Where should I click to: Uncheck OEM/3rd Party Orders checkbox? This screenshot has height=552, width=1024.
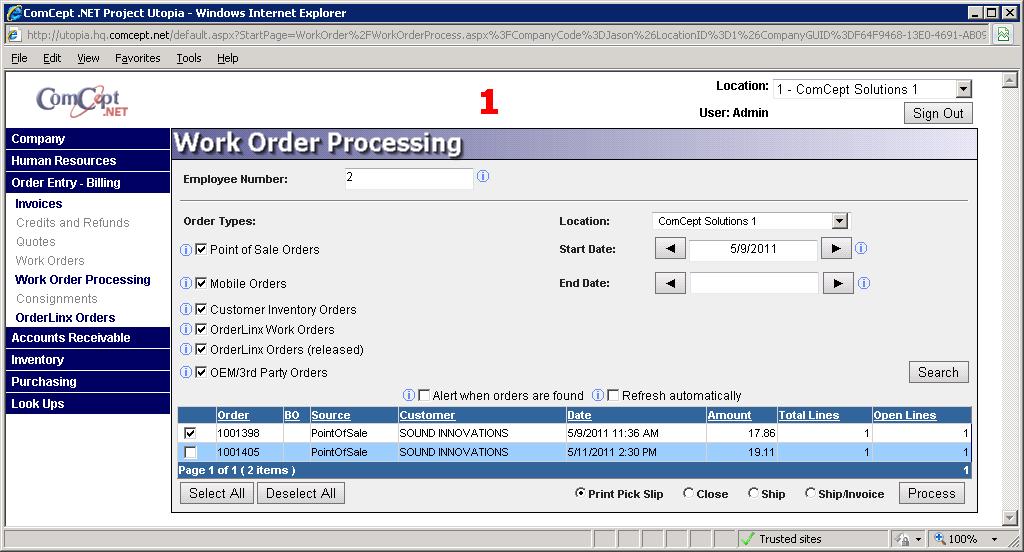(201, 372)
